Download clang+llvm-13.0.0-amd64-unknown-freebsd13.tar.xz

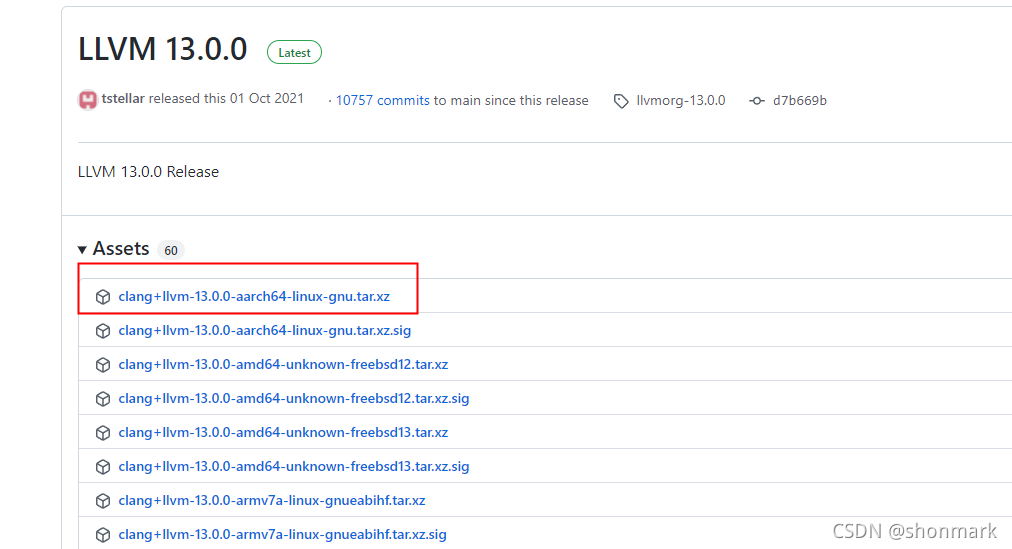pos(283,432)
